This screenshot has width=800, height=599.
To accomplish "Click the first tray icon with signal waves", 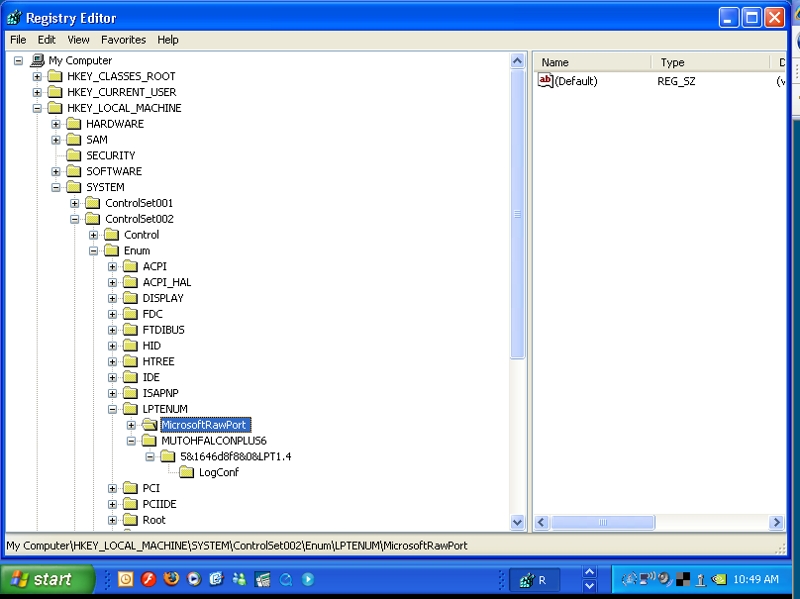I will (x=630, y=579).
